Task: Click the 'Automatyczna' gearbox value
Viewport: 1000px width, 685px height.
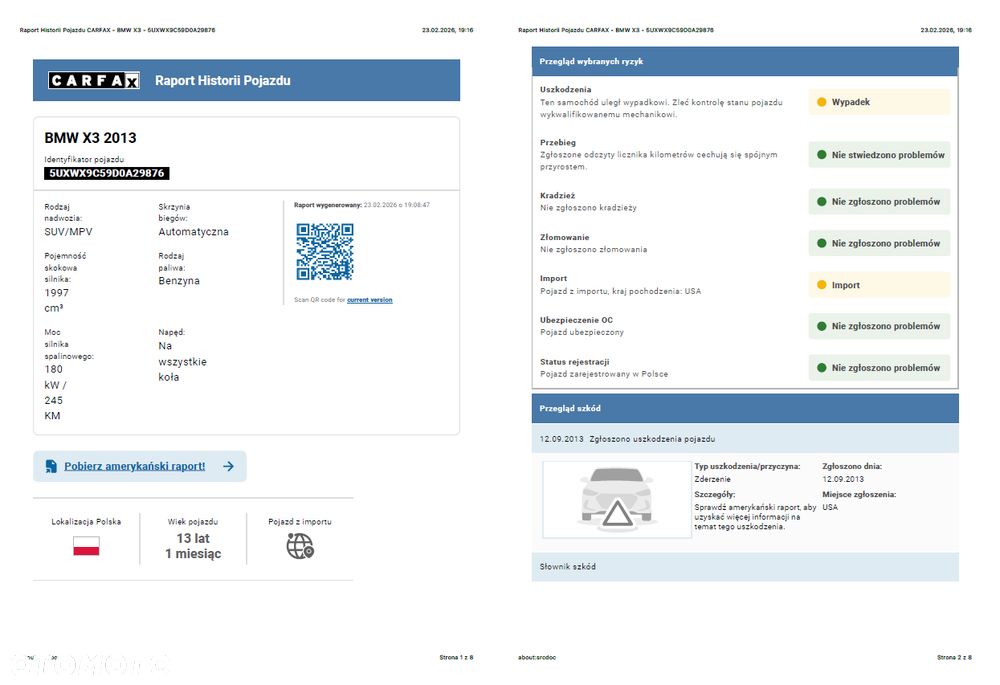Action: [193, 232]
